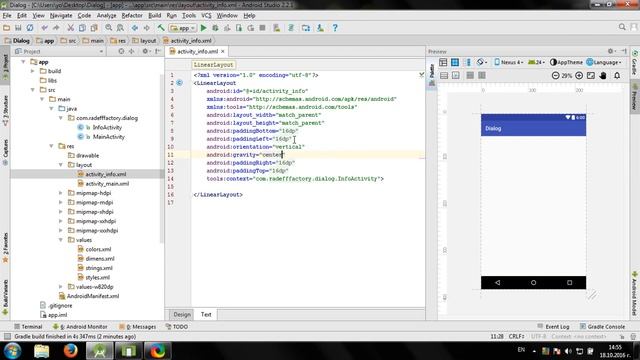Click the Paste icon in the toolbar
The height and width of the screenshot is (360, 640).
94,28
